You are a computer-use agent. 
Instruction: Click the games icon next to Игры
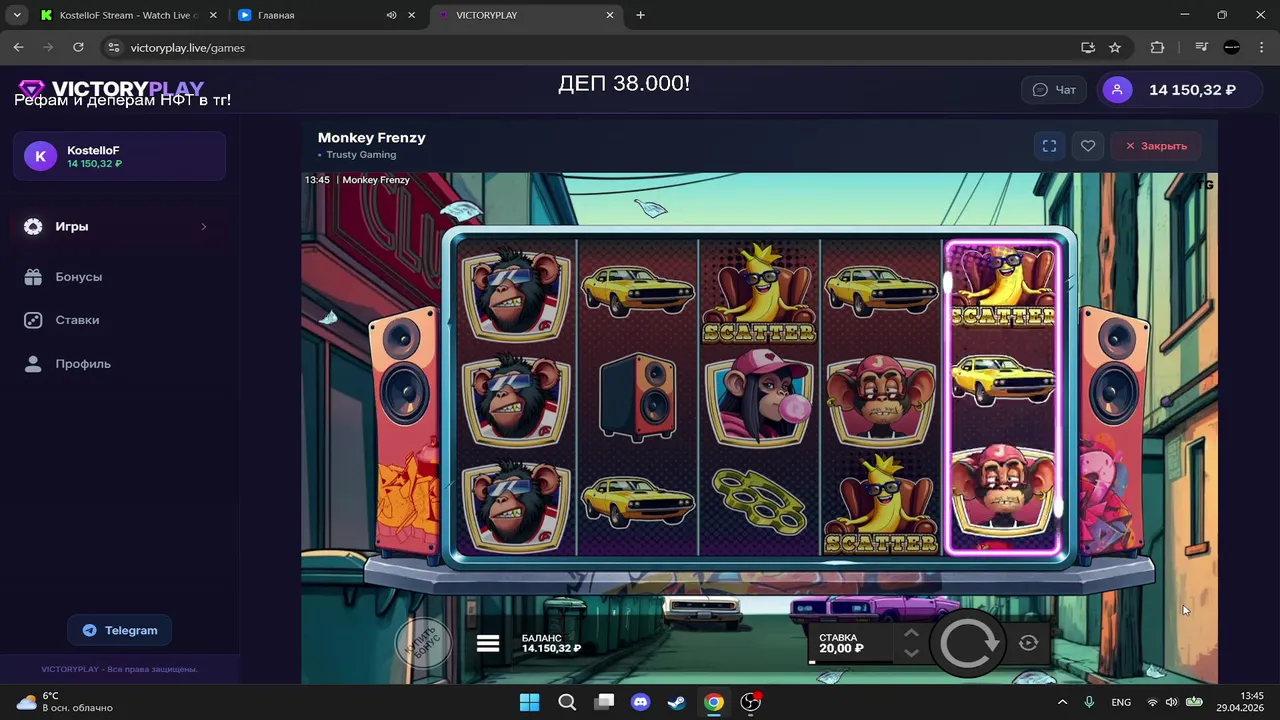click(33, 227)
